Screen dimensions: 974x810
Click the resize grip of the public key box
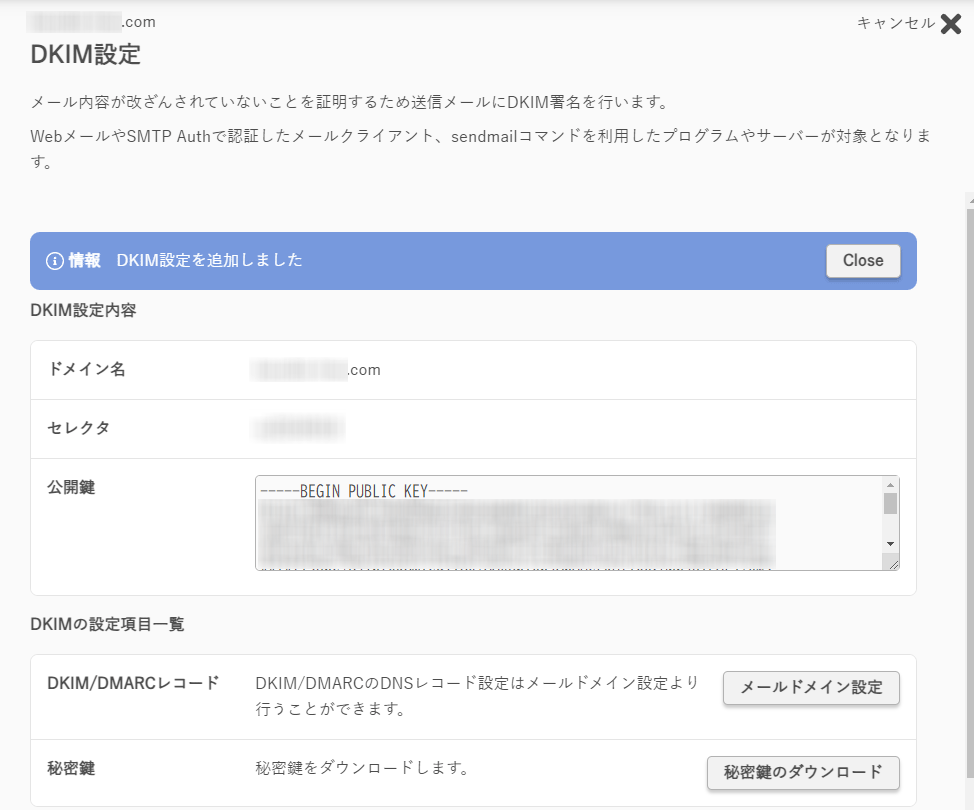891,563
